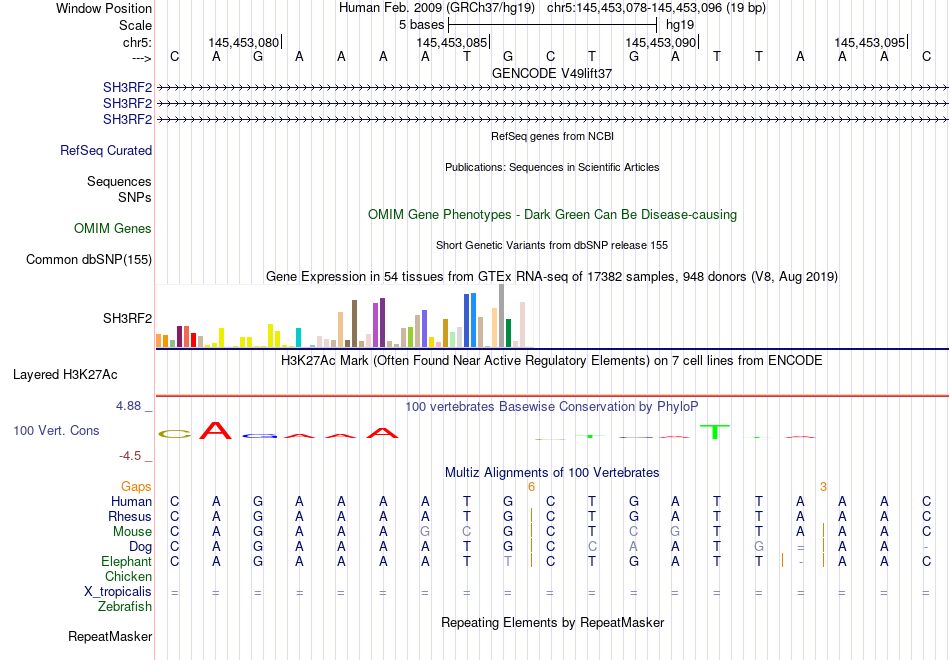Select the X_tropicalis alignment row label
950x660 pixels.
click(x=118, y=592)
